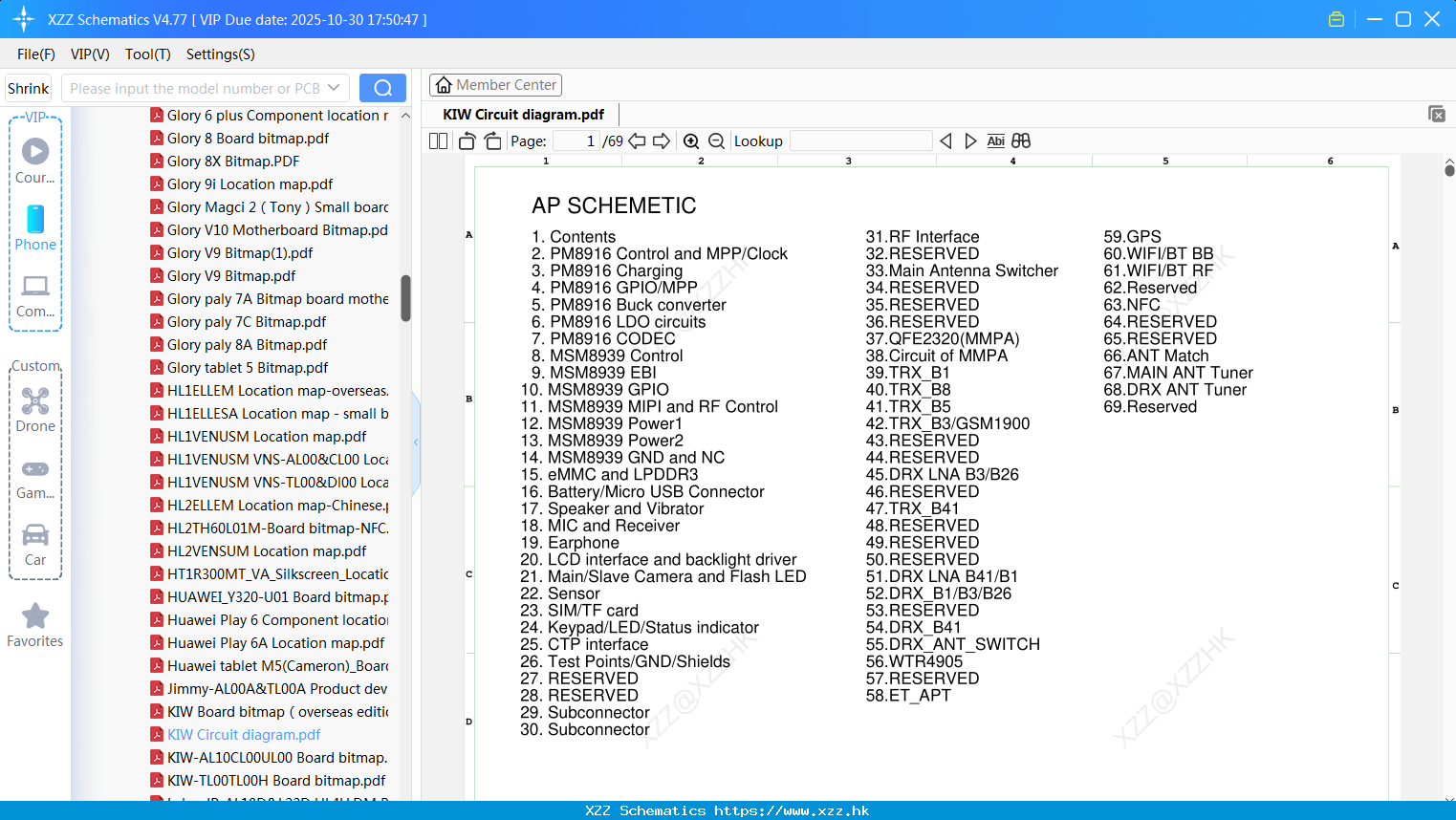Switch to KIW Circuit diagram.pdf tab

(x=524, y=115)
